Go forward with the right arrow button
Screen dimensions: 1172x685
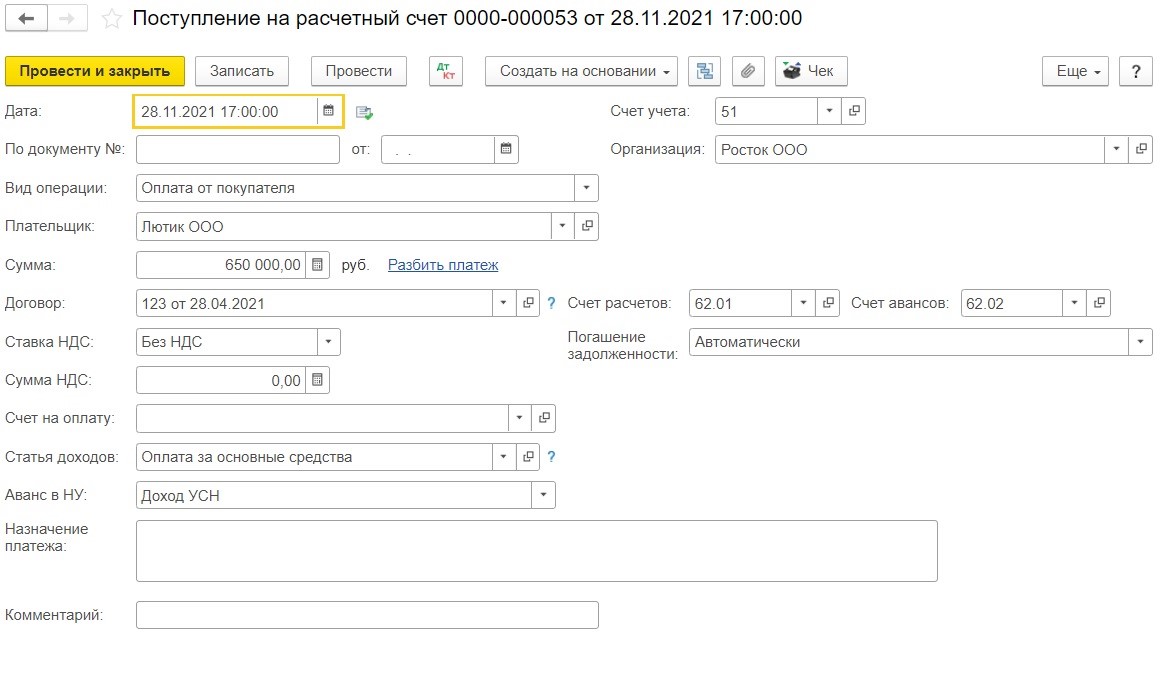coord(67,19)
